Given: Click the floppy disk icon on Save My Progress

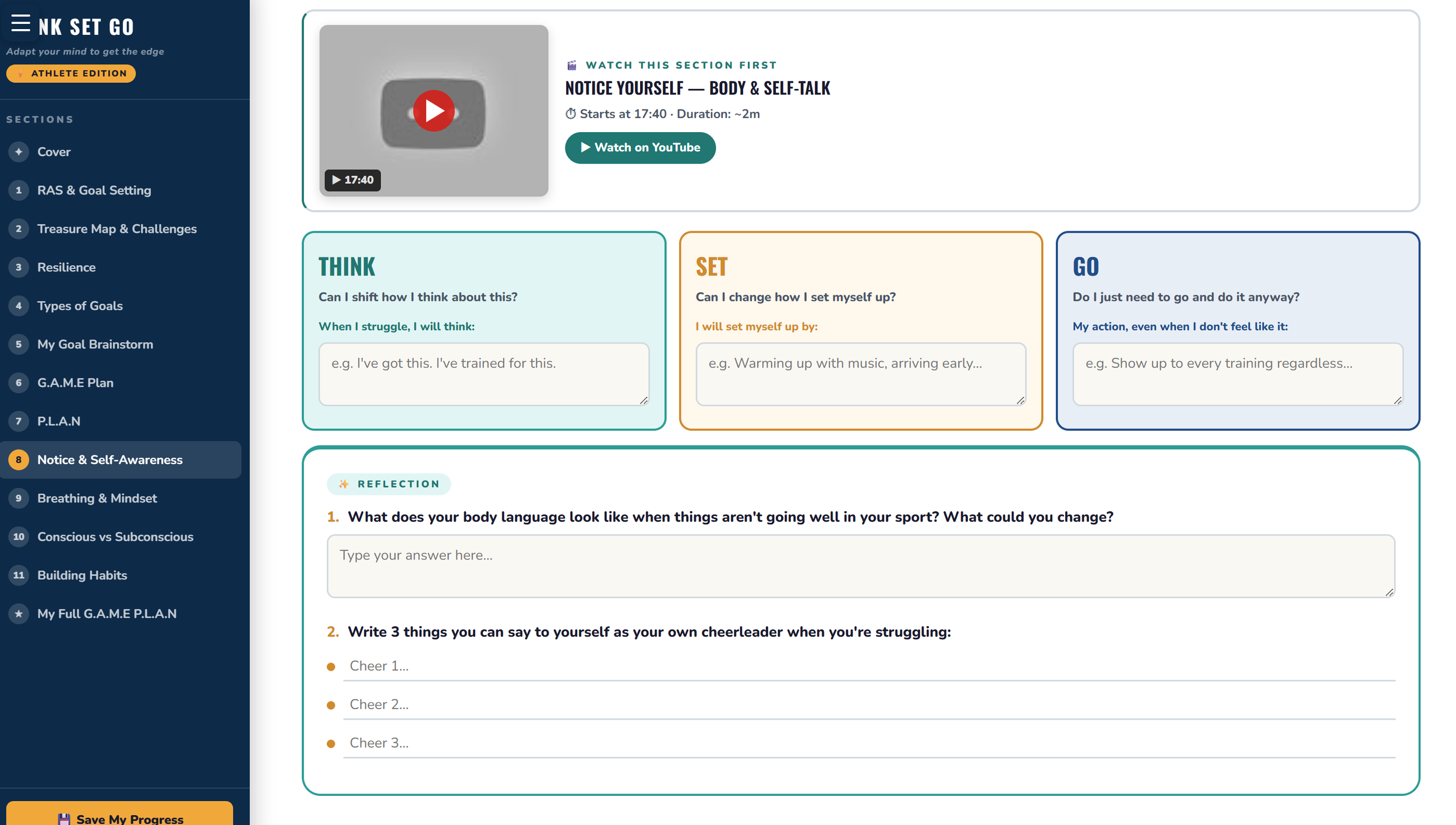Looking at the screenshot, I should (x=64, y=819).
